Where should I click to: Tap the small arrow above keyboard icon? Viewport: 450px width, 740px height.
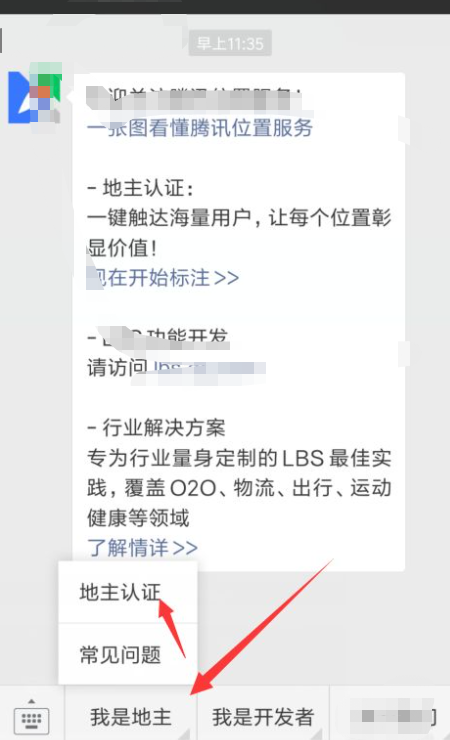(x=31, y=701)
